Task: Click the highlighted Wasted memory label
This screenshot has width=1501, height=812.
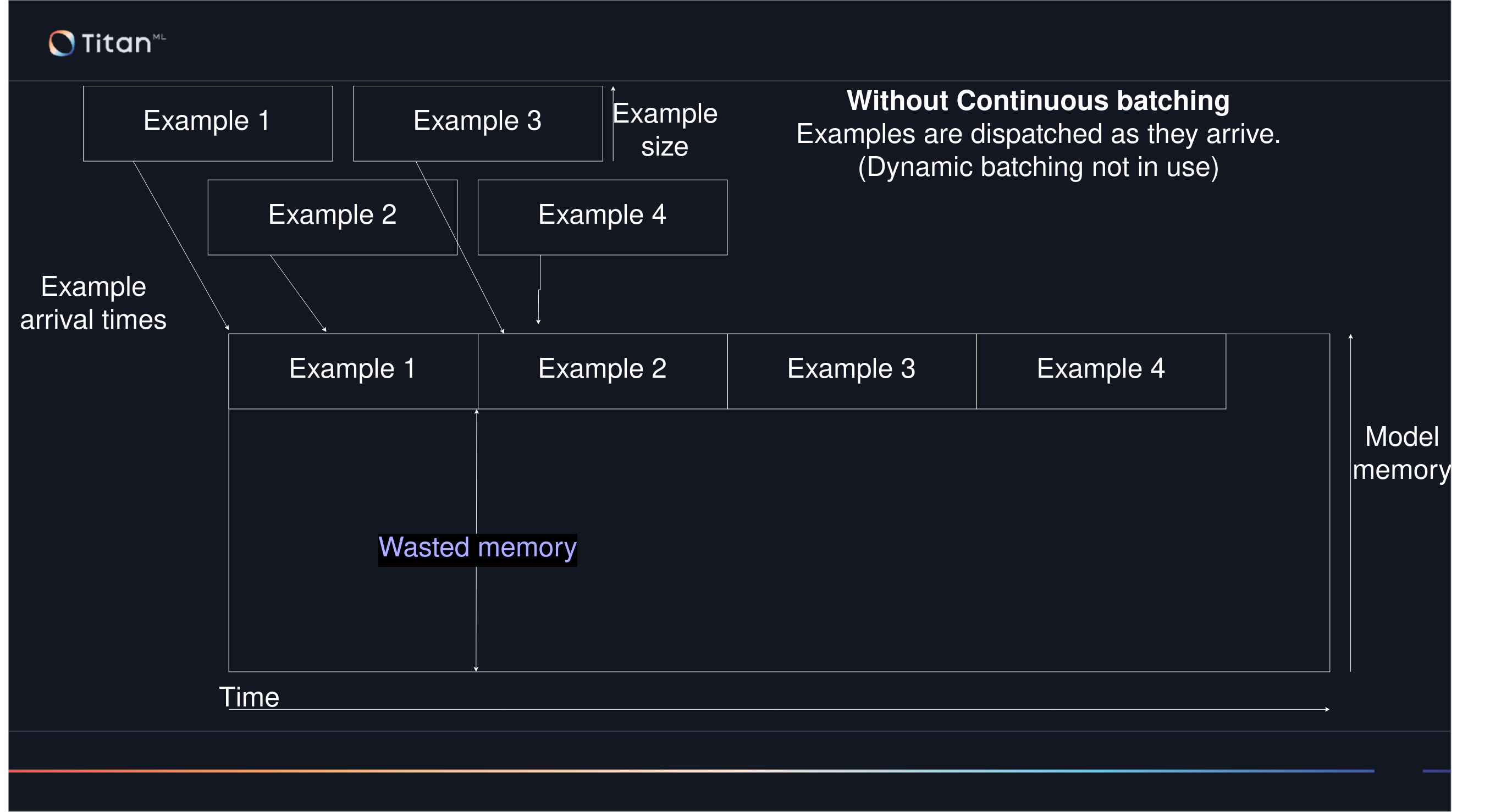Action: click(x=477, y=549)
